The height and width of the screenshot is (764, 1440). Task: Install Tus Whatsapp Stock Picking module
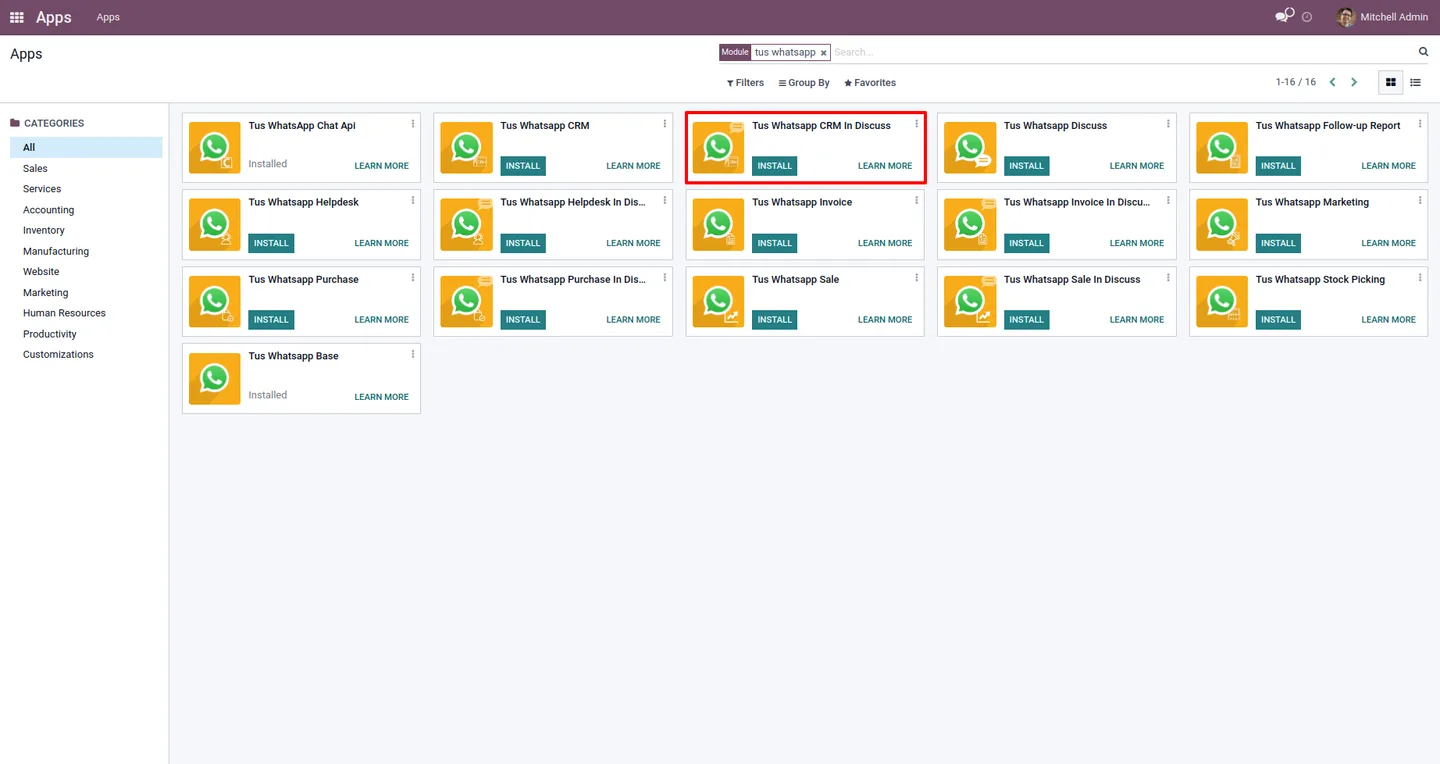click(1278, 320)
